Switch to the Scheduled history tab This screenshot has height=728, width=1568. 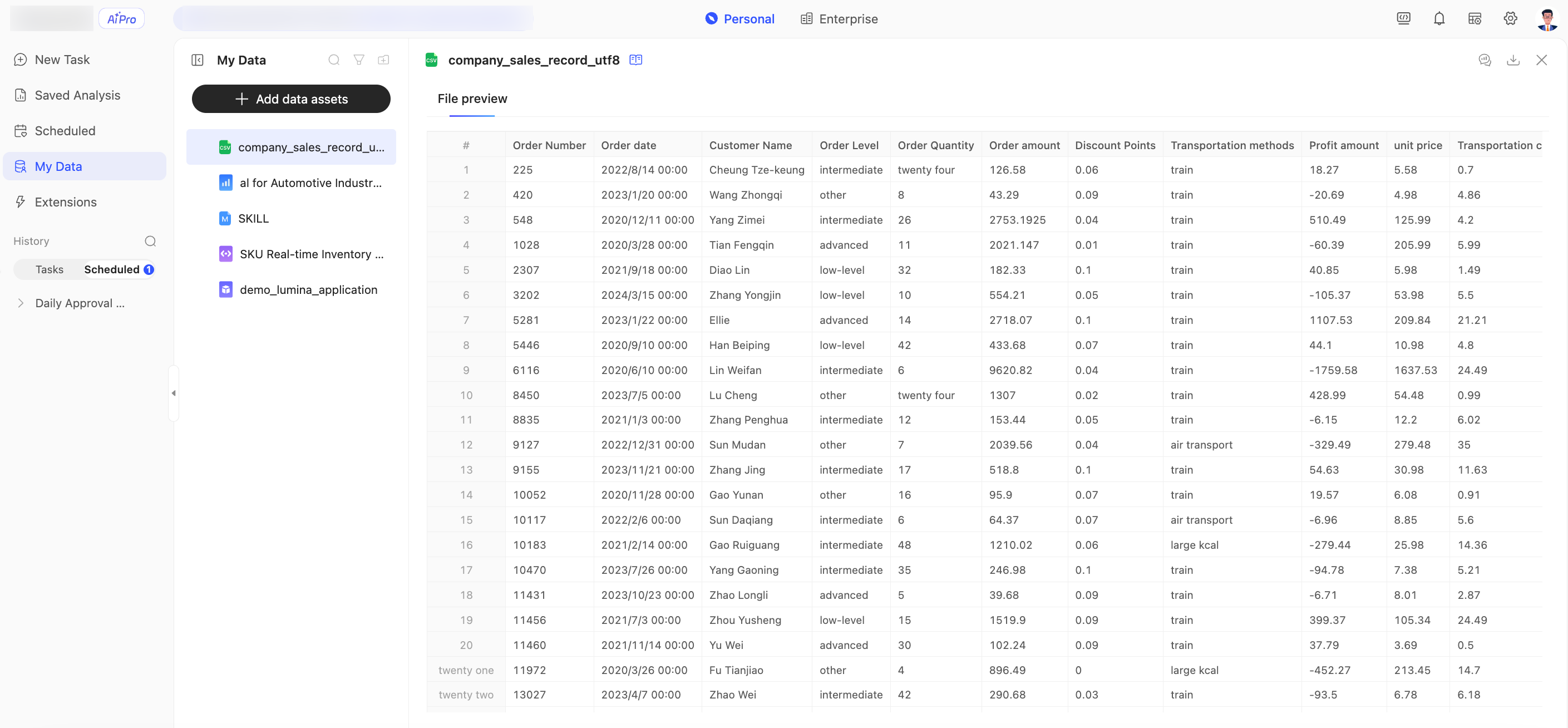click(119, 269)
